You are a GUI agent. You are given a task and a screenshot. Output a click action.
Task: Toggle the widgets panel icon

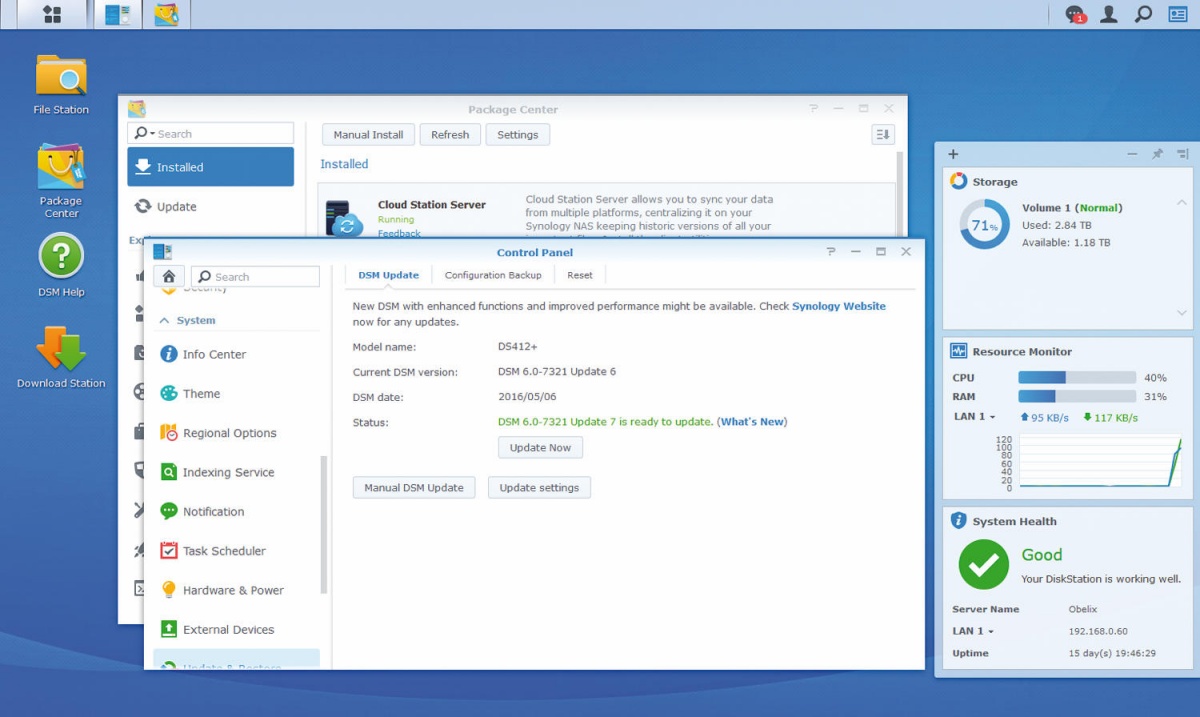coord(1178,14)
